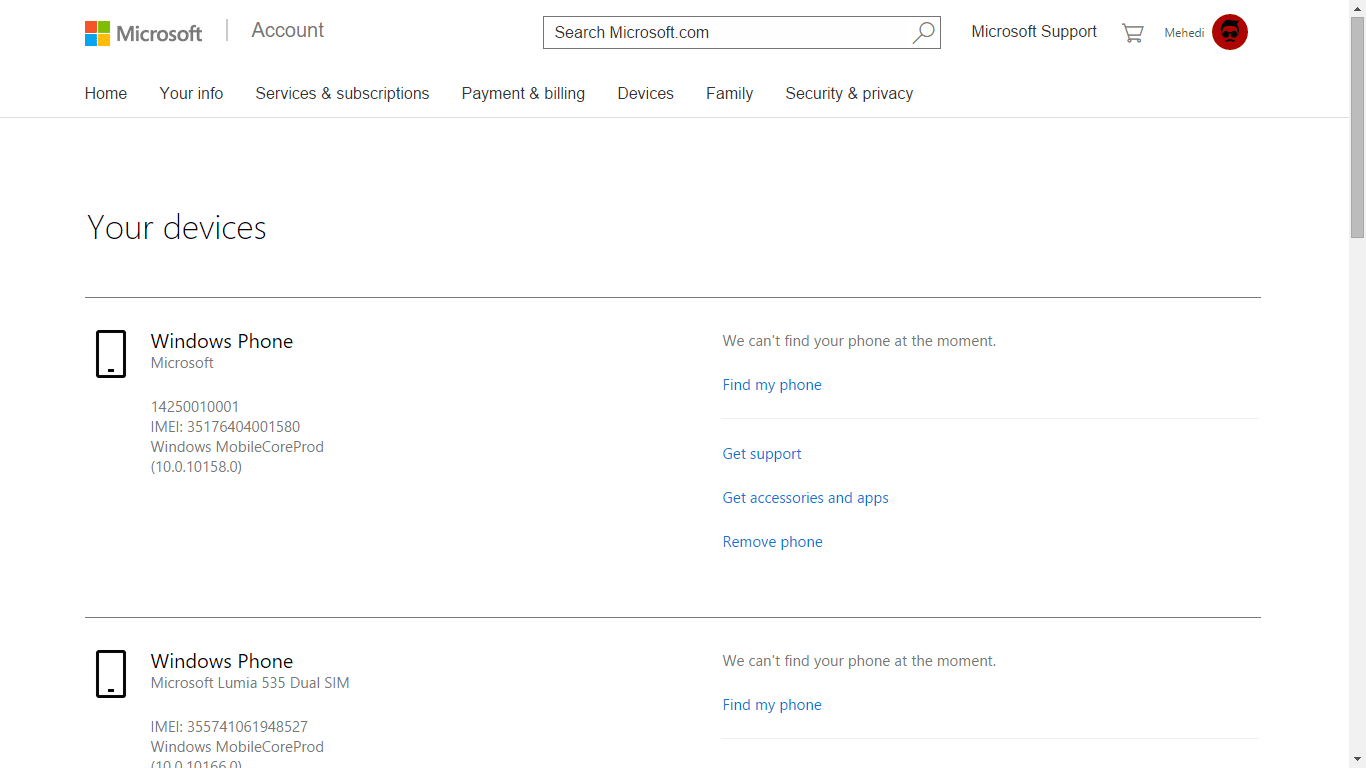Click Find my phone for Lumia 535
Image resolution: width=1366 pixels, height=768 pixels.
pos(772,705)
